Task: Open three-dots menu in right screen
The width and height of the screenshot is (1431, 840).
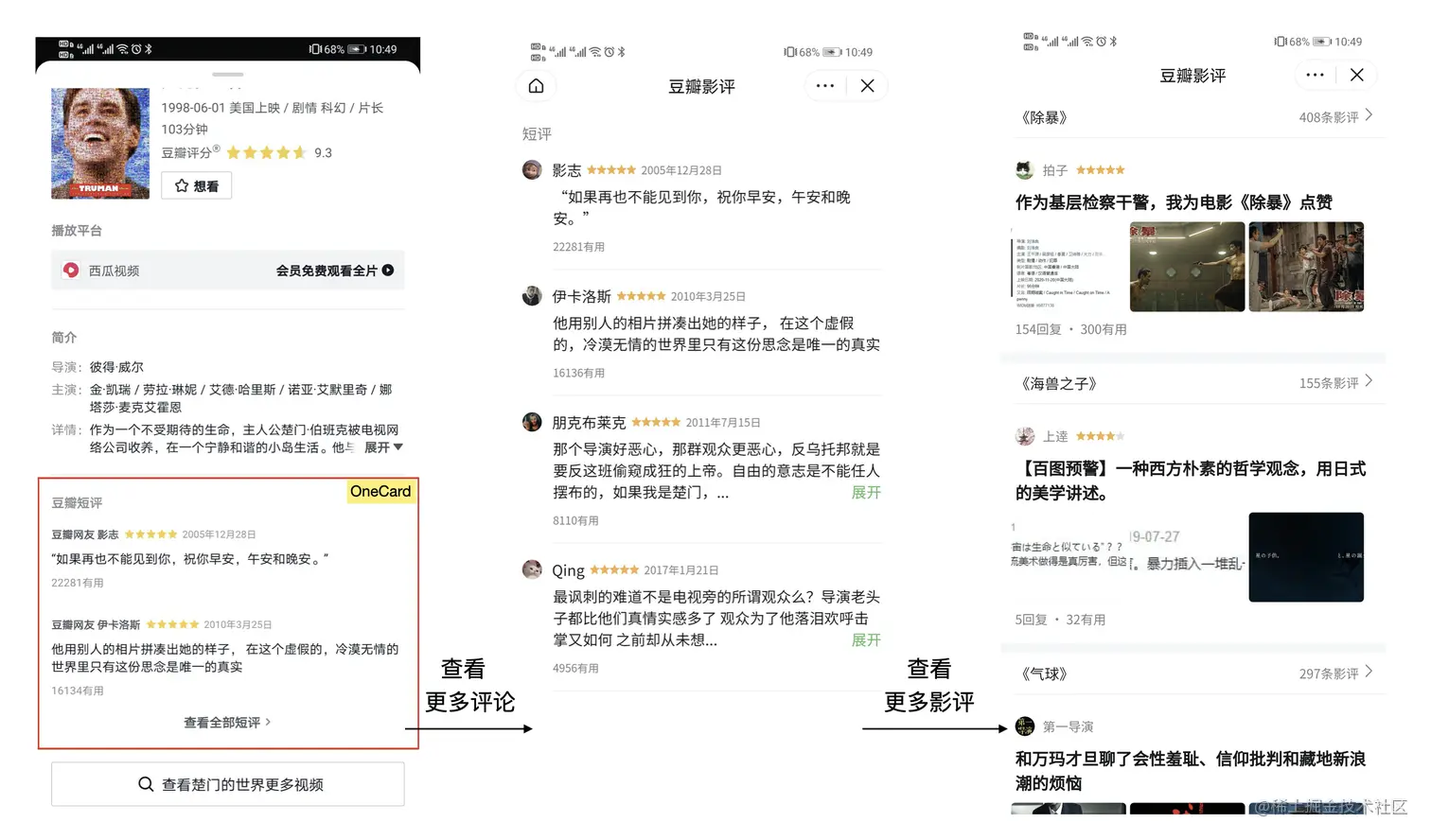Action: 1316,75
